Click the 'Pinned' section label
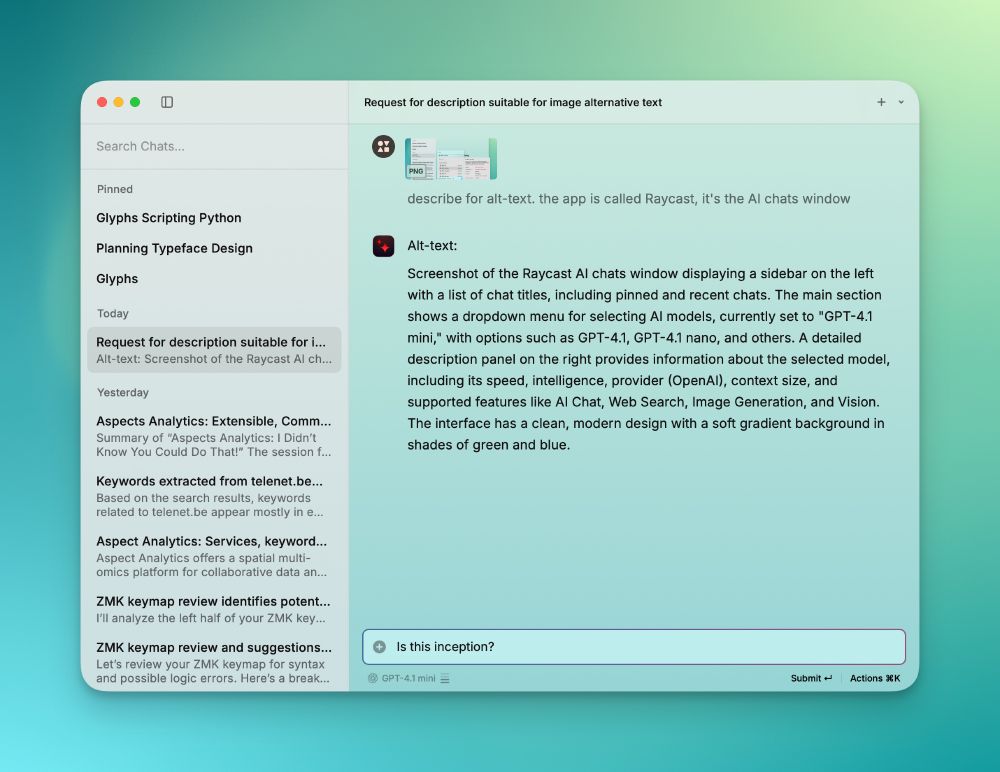The image size is (1000, 772). 115,189
